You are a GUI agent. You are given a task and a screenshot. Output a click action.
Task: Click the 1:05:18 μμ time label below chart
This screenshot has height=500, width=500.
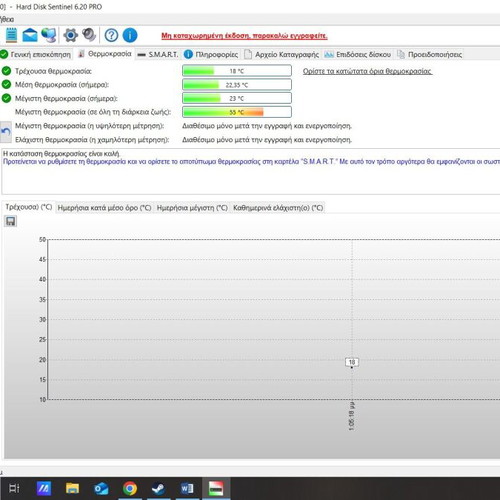pyautogui.click(x=351, y=416)
